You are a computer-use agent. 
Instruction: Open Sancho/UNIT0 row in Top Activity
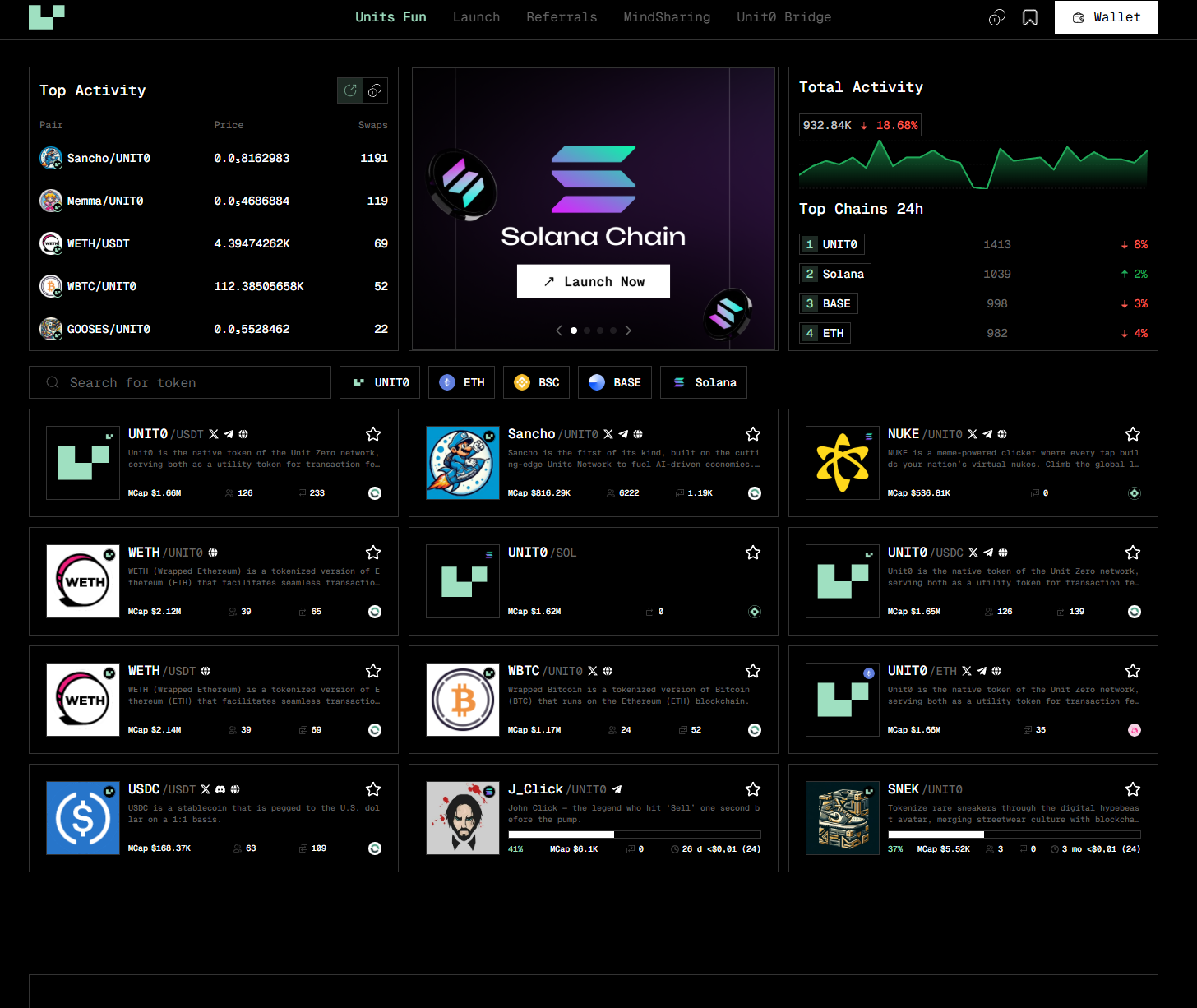click(214, 158)
